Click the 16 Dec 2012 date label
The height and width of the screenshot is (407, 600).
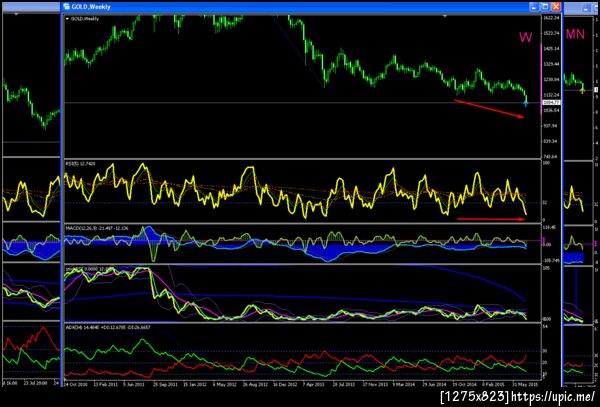(284, 384)
